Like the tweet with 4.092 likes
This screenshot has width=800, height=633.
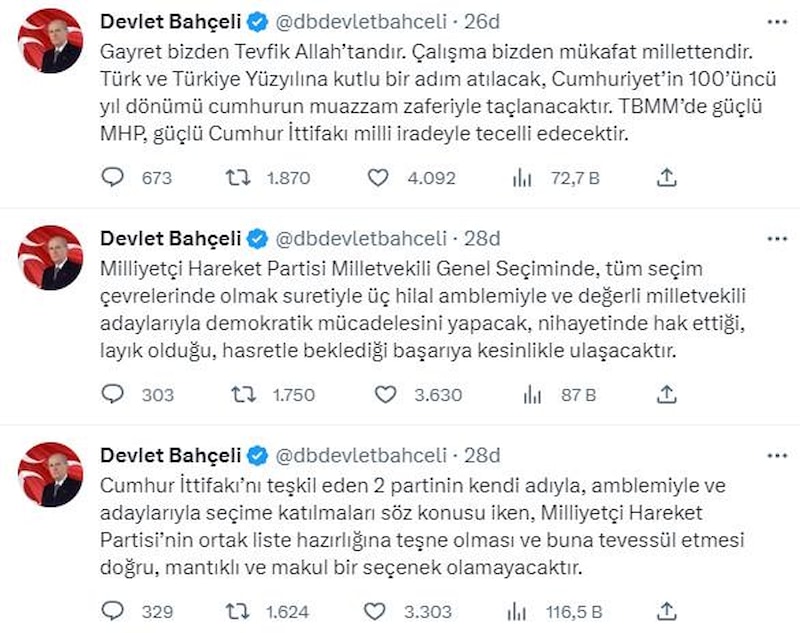[x=378, y=178]
